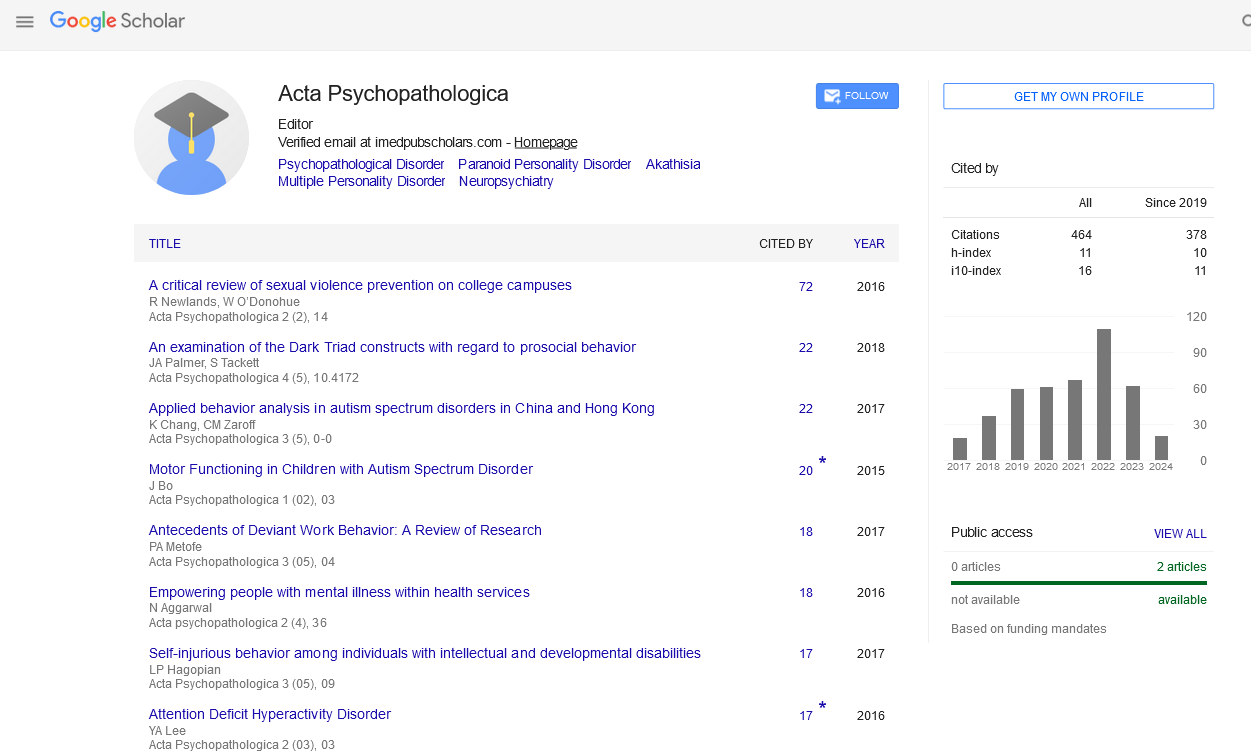Viewport: 1251px width, 756px height.
Task: Click cited-by count for Deviant Work Behavior
Action: click(806, 532)
